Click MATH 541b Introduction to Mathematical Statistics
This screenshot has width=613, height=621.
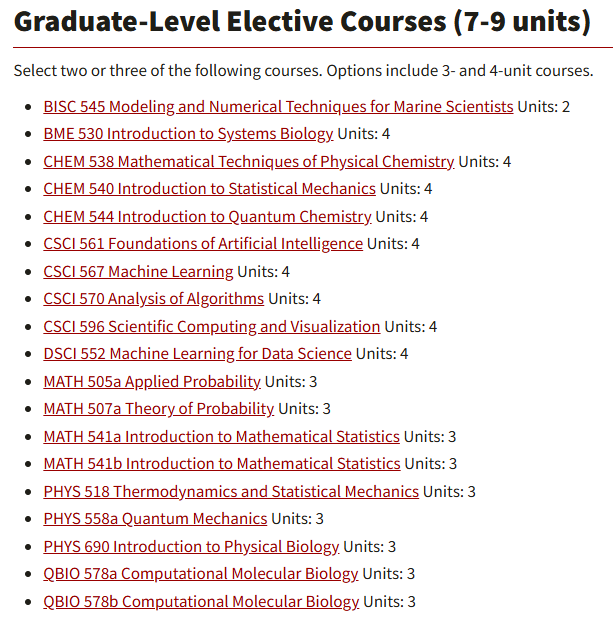[222, 463]
